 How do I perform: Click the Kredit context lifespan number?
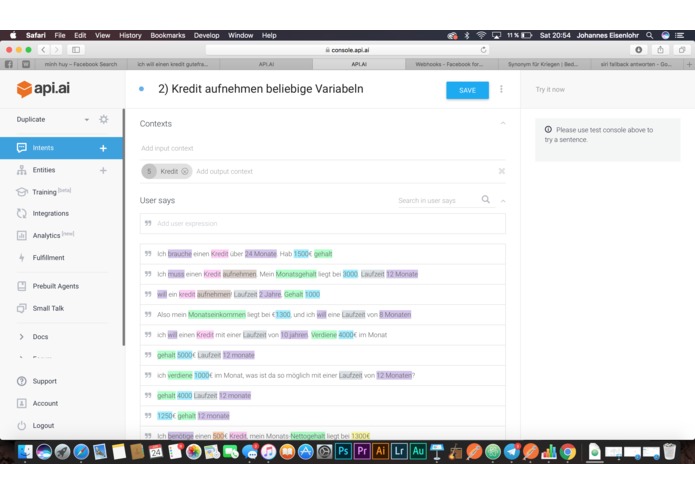coord(149,171)
